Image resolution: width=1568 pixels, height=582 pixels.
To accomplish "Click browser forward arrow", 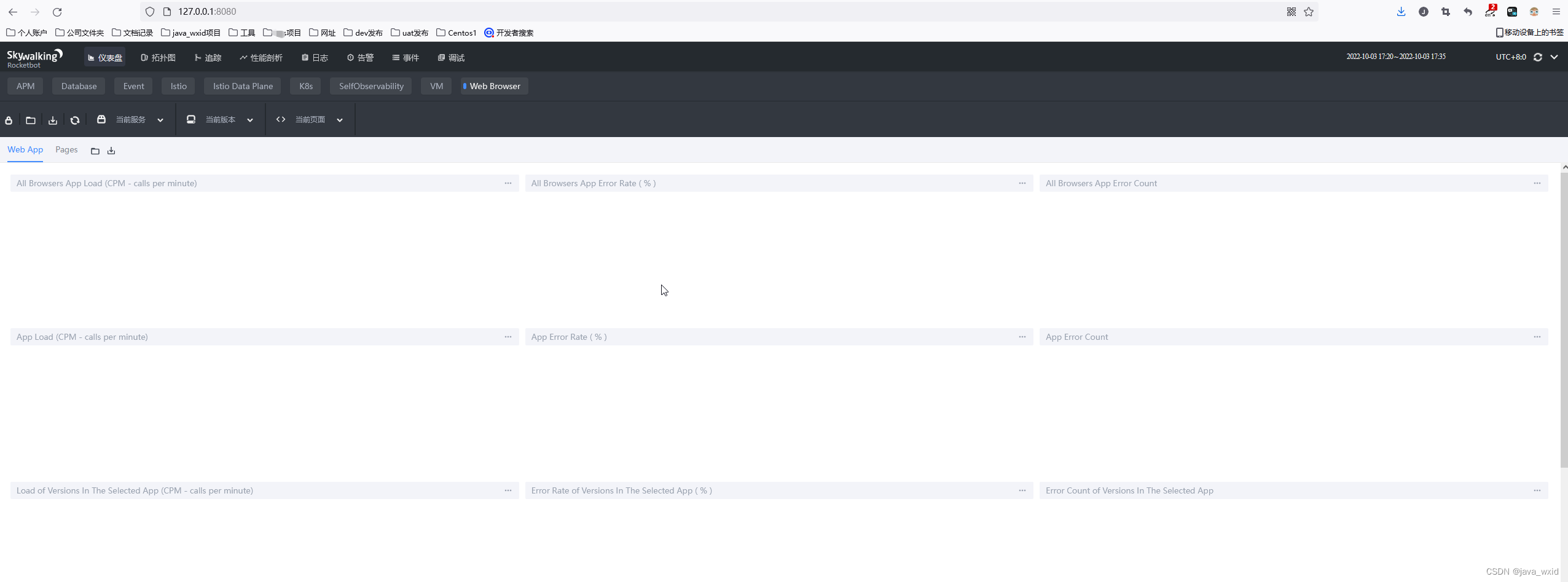I will (x=35, y=12).
